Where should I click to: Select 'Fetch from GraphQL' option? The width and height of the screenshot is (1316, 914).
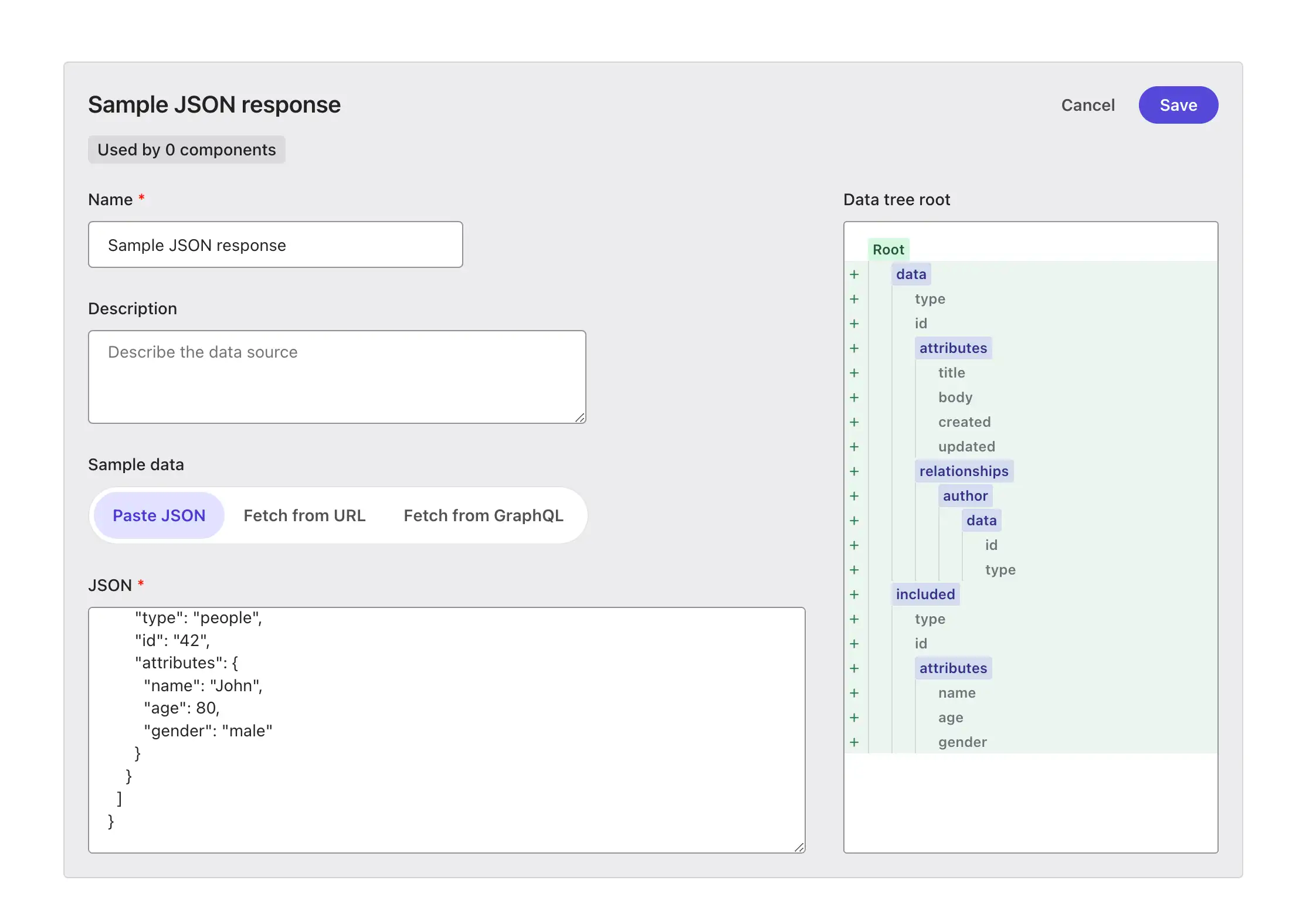click(x=483, y=515)
